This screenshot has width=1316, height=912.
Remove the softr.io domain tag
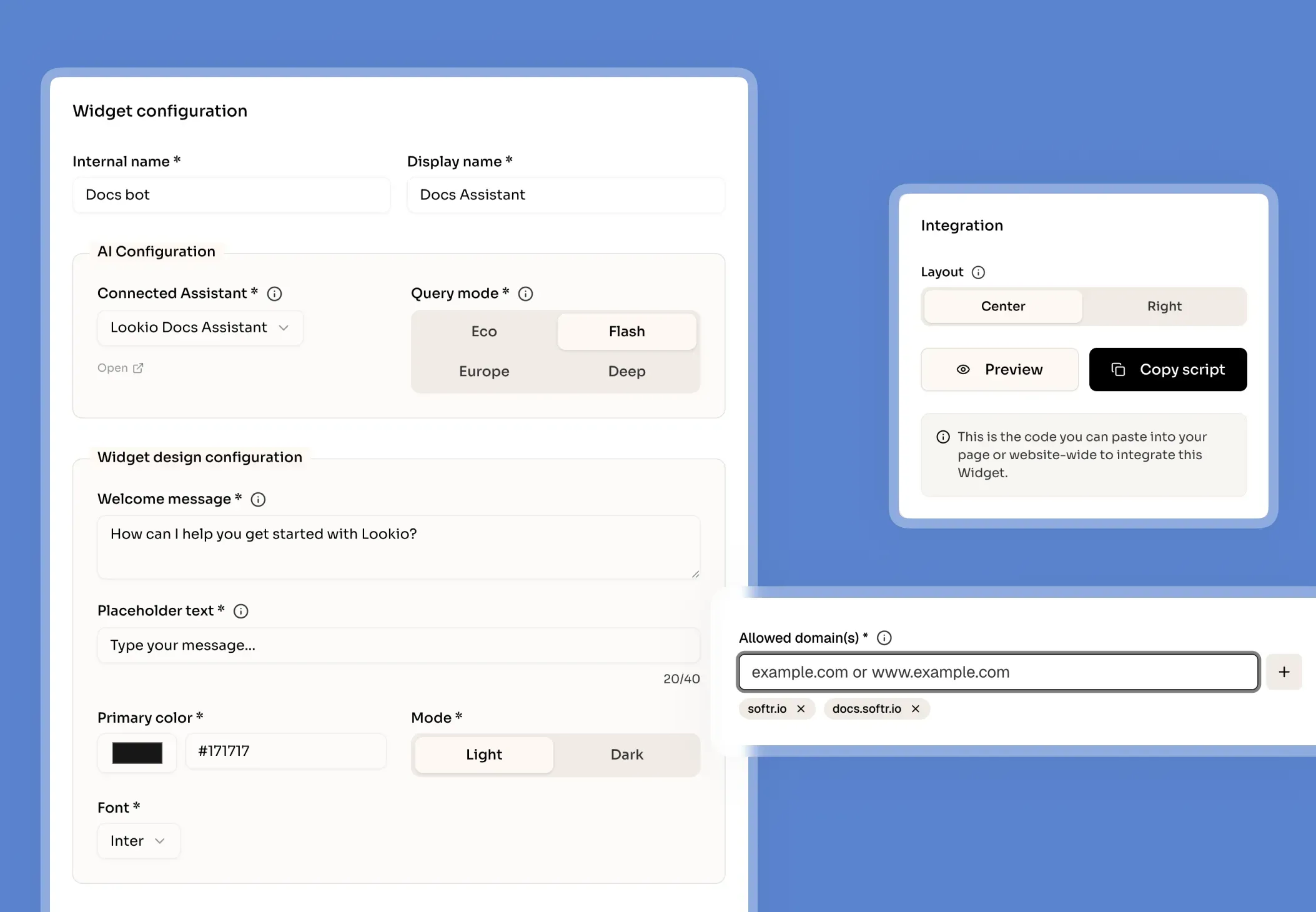point(801,709)
